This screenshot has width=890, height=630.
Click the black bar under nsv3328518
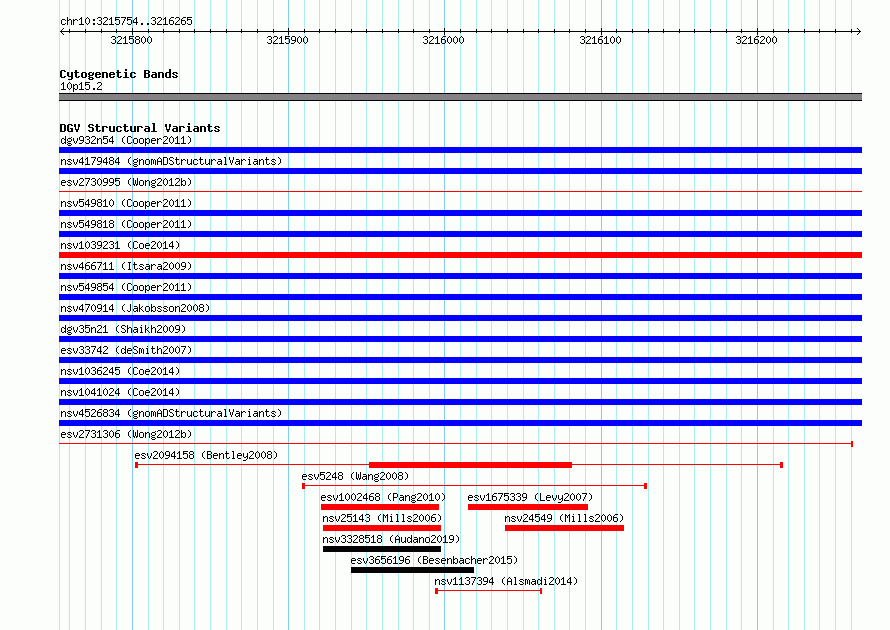point(381,549)
